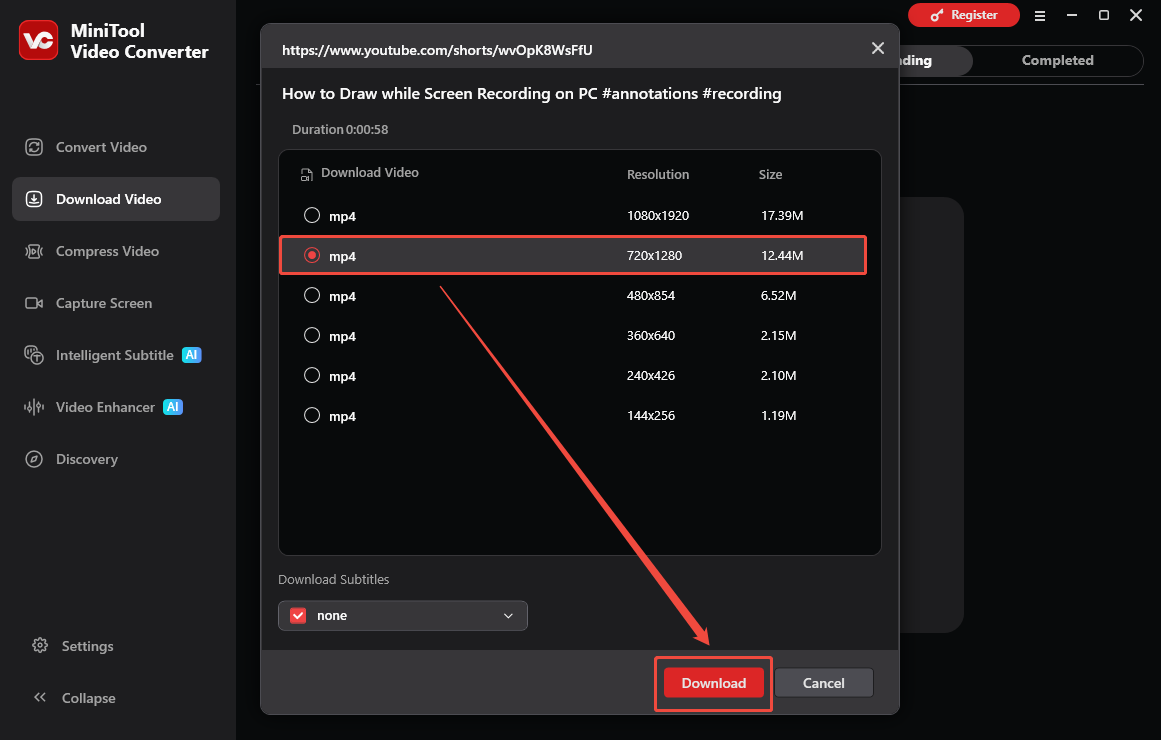This screenshot has width=1161, height=740.
Task: Open the Discovery menu item
Action: click(116, 459)
